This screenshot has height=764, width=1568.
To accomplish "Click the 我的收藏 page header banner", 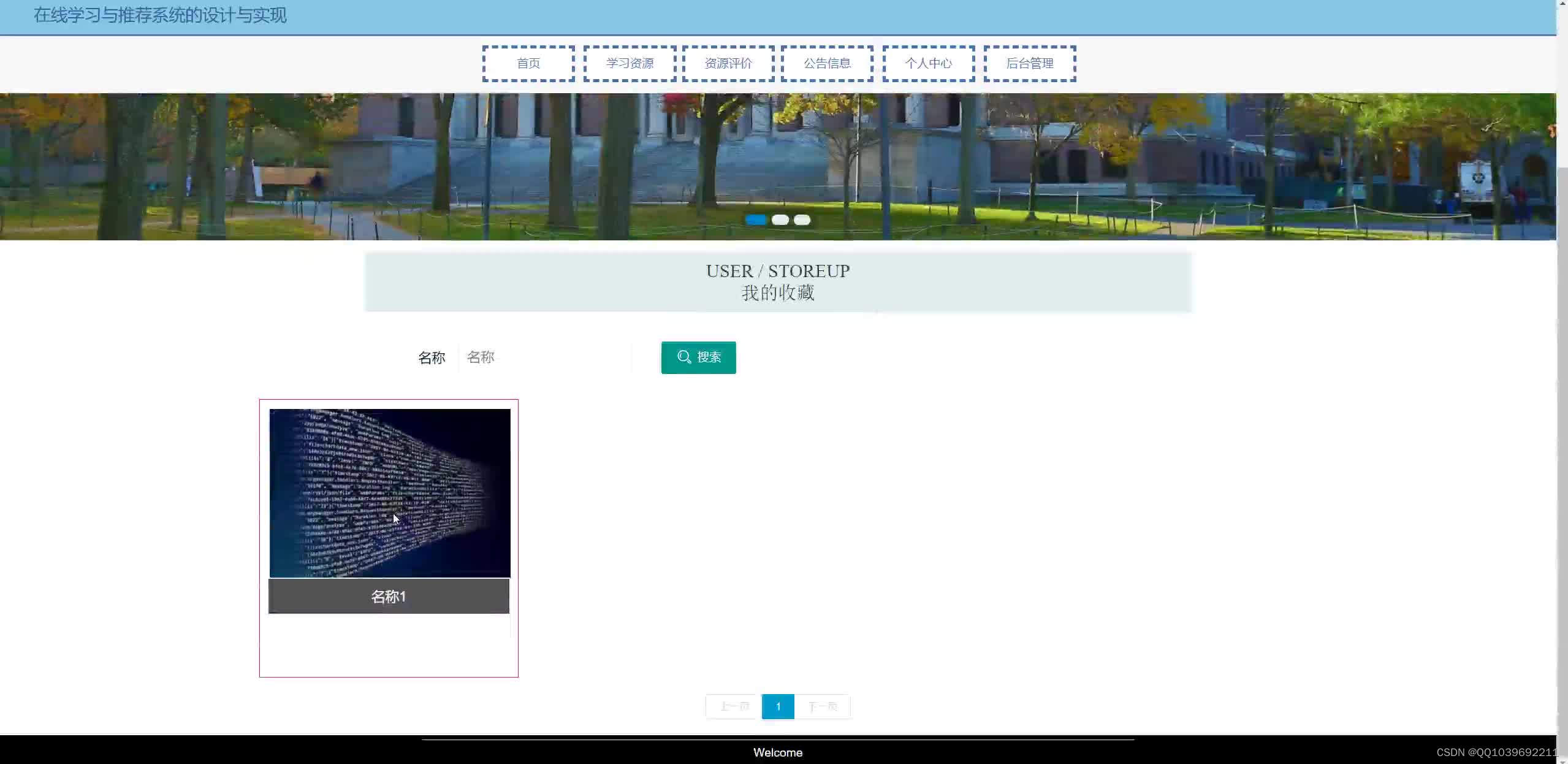I will coord(777,281).
